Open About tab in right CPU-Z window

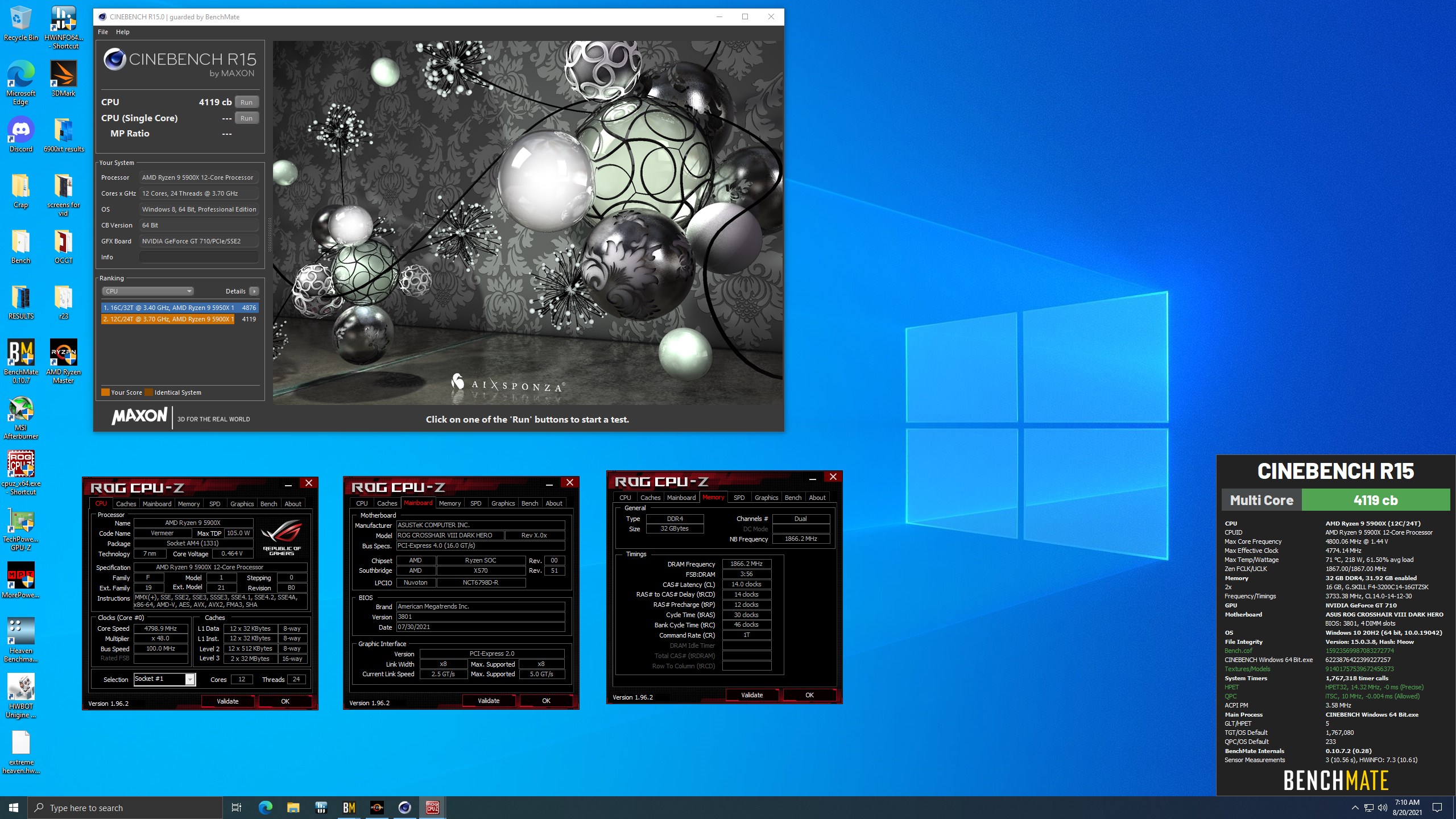click(817, 498)
